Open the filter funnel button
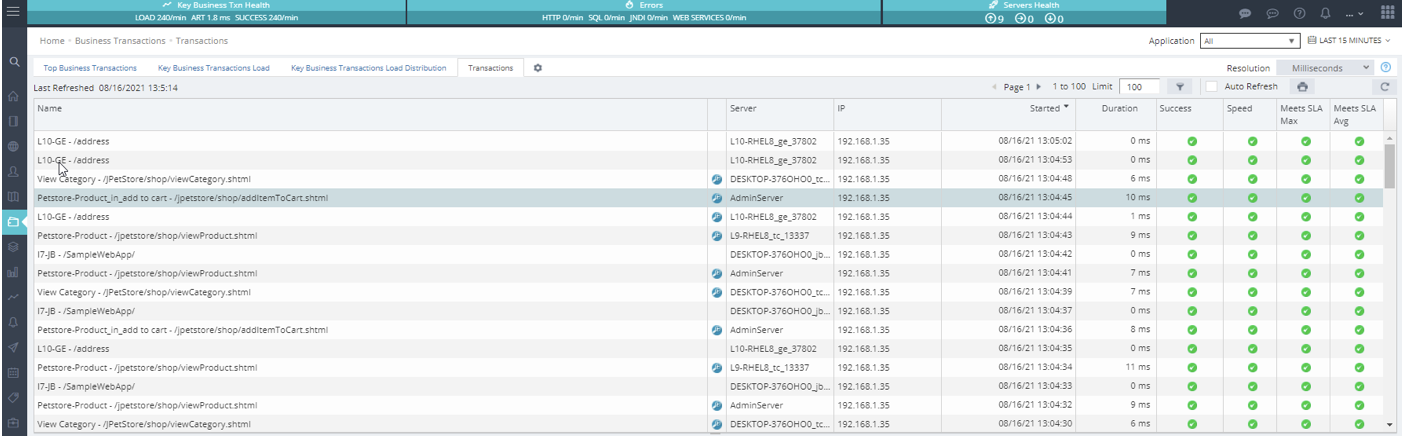Screen dimensions: 1406x442 click(x=1180, y=87)
